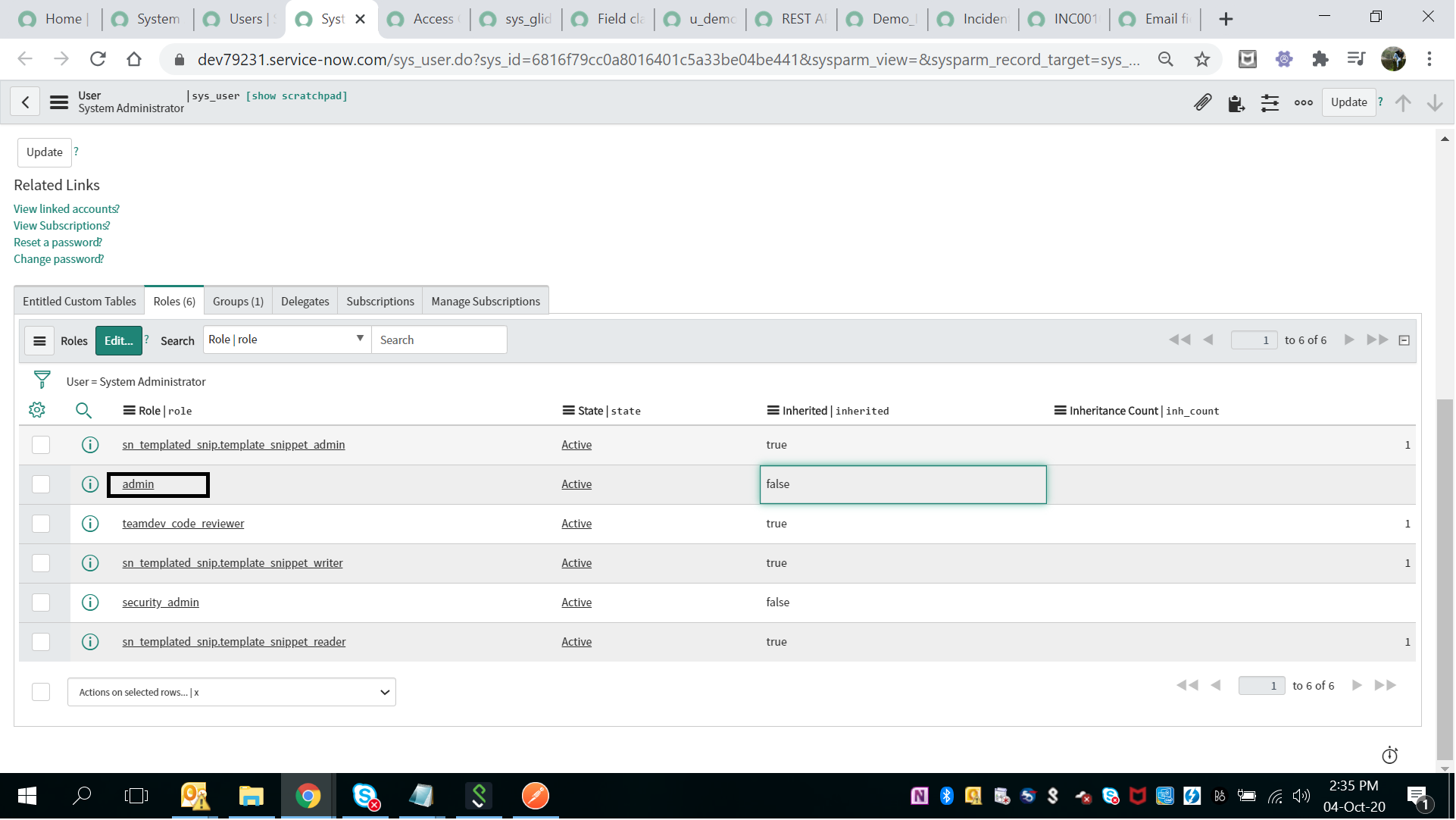Click the back arrow in form header
The image size is (1456, 820).
click(25, 102)
